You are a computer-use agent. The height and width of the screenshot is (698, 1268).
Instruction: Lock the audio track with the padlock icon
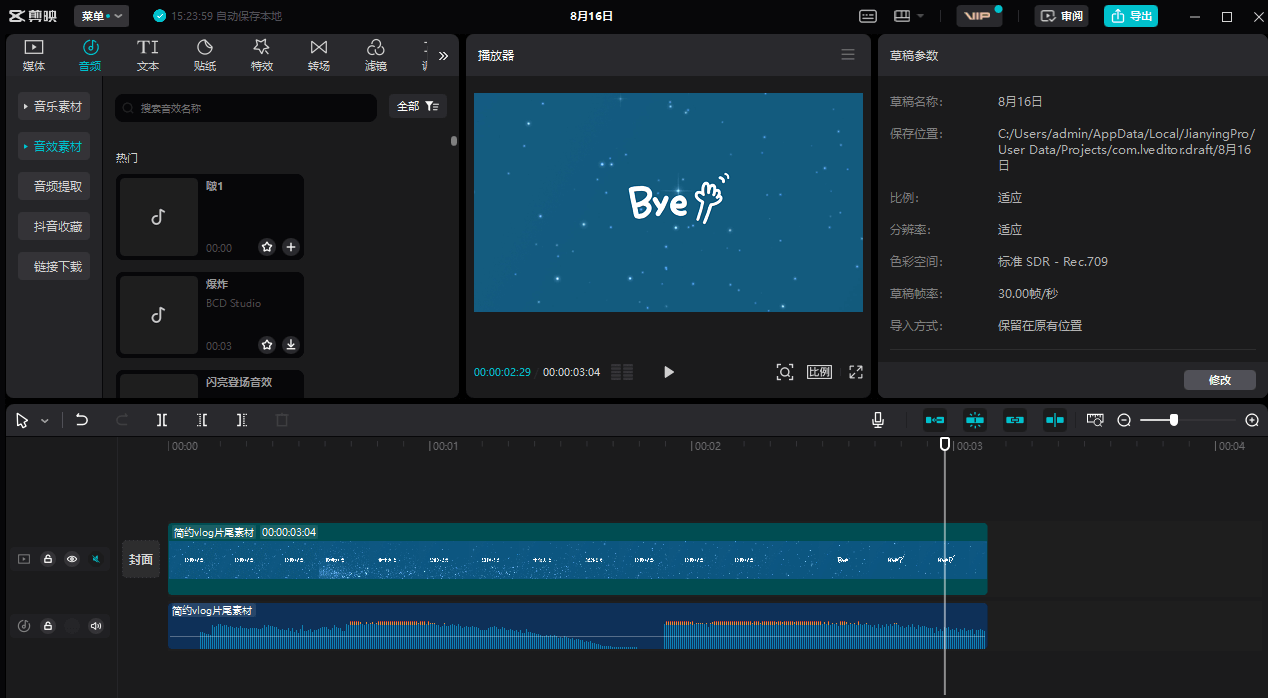pyautogui.click(x=47, y=626)
